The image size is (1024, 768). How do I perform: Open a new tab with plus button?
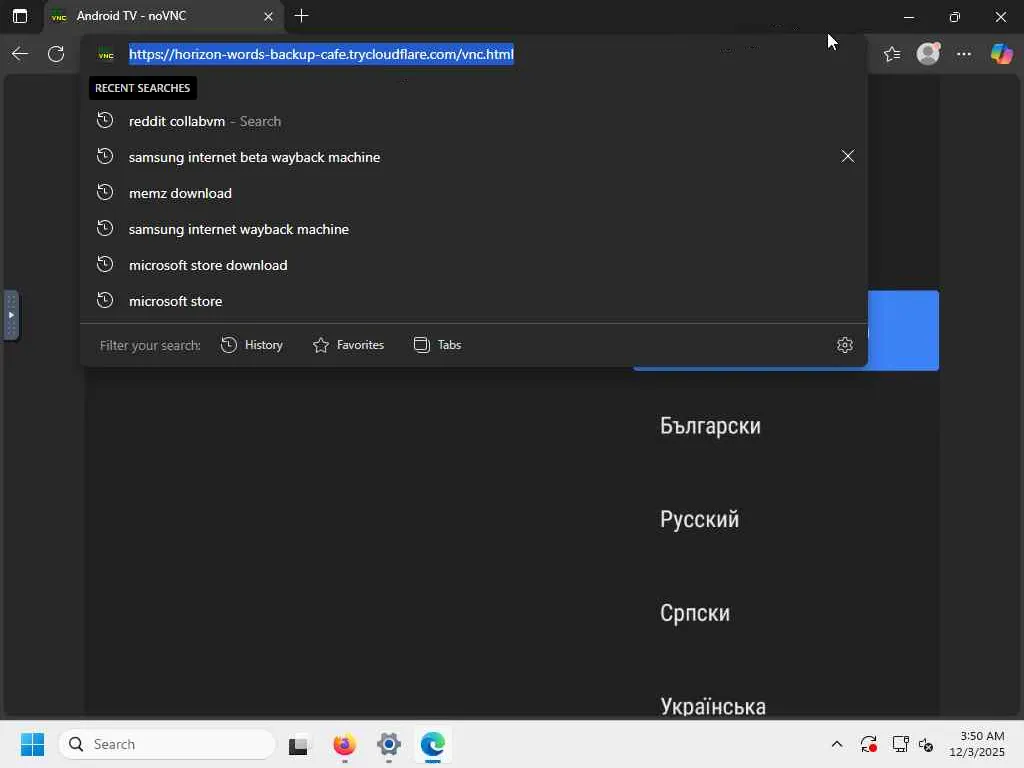[x=301, y=16]
